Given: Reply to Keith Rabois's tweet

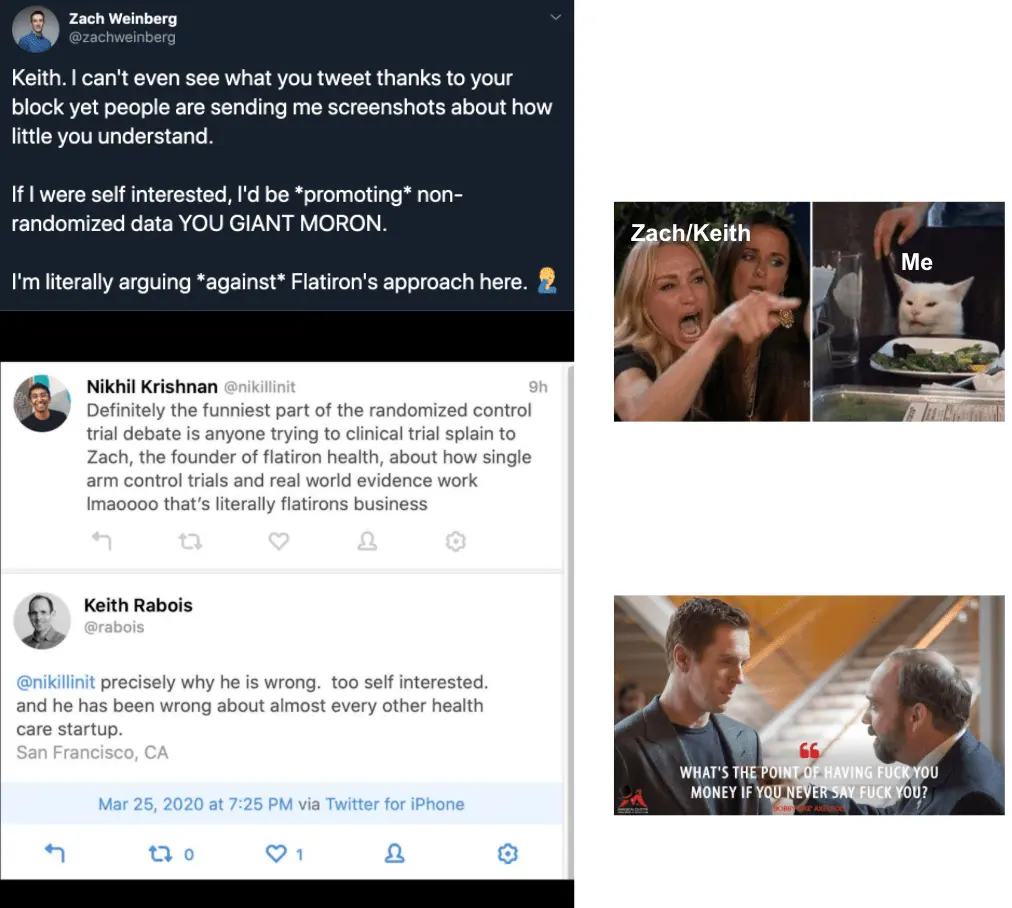Looking at the screenshot, I should point(55,853).
